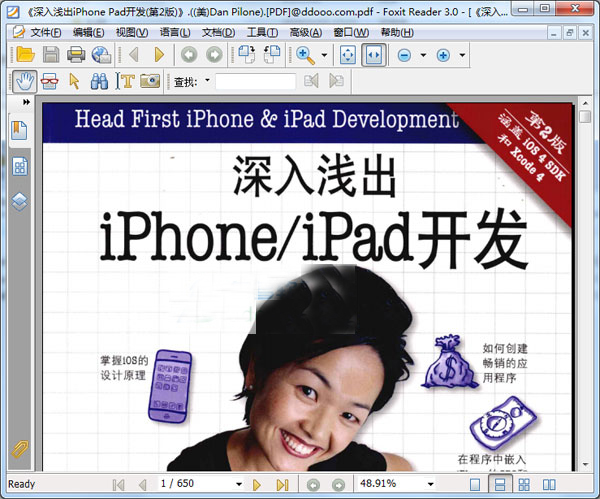The width and height of the screenshot is (600, 499).
Task: Click the vertical scrollbar thumb
Action: tap(585, 116)
